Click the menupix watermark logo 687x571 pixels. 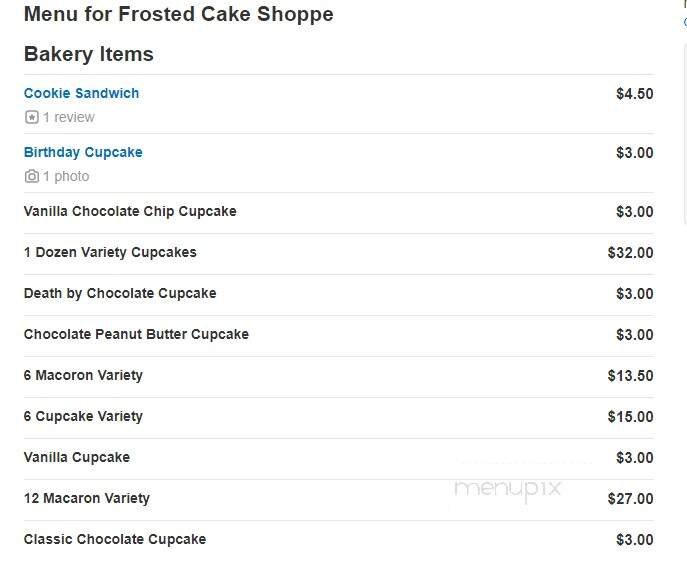click(x=507, y=489)
